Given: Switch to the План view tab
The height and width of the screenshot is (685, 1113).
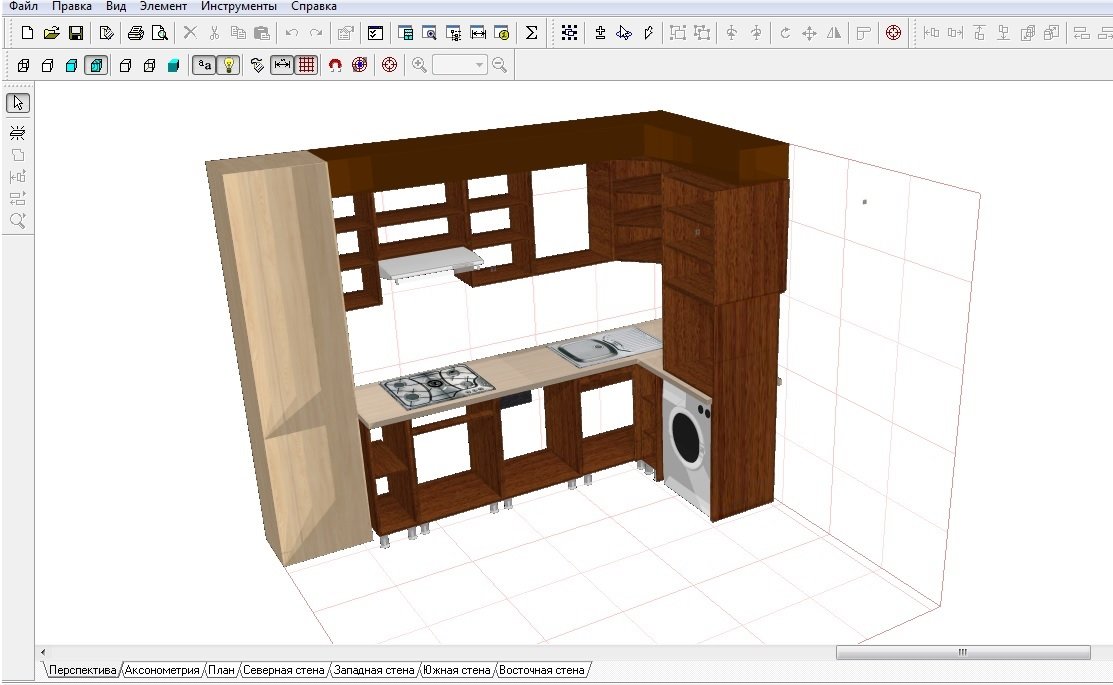Looking at the screenshot, I should tap(221, 670).
